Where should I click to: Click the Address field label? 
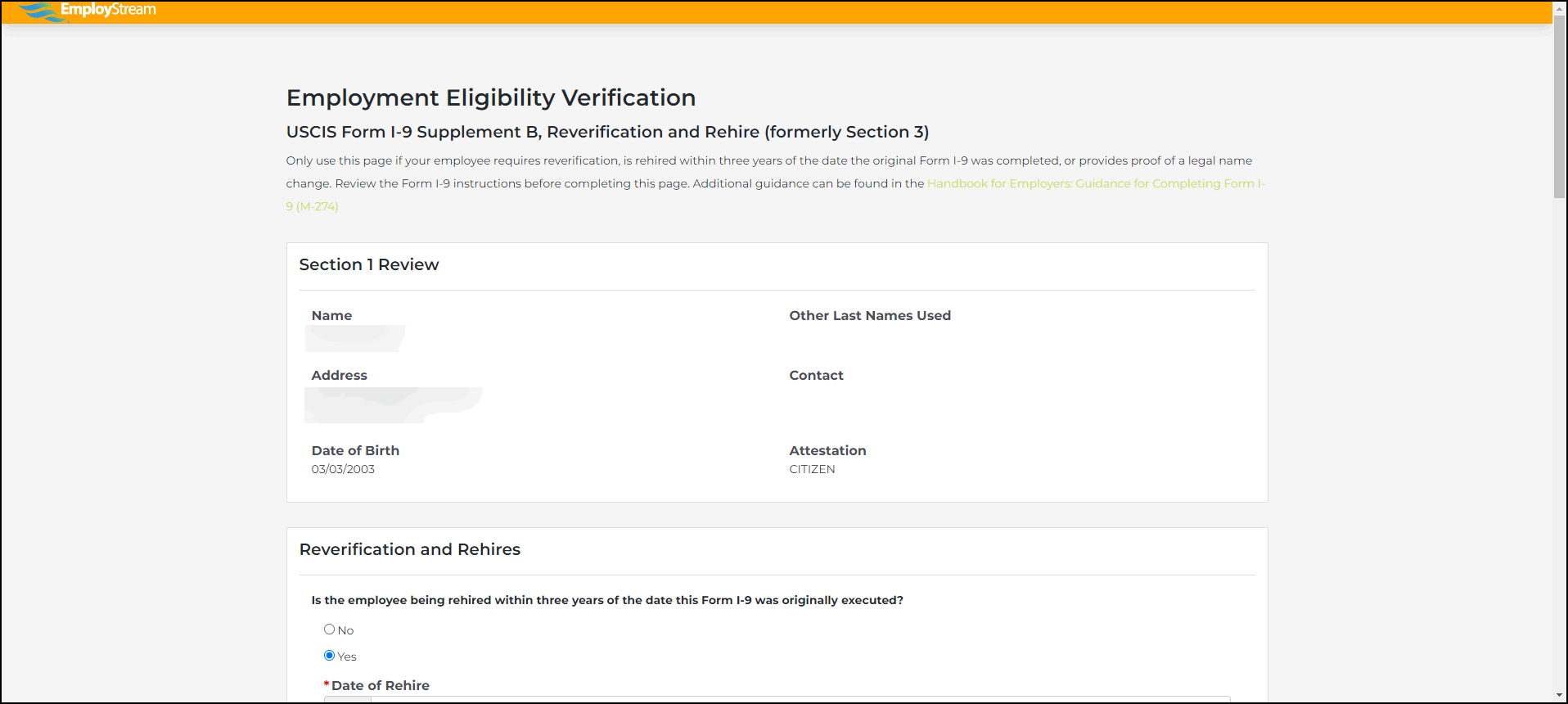339,376
